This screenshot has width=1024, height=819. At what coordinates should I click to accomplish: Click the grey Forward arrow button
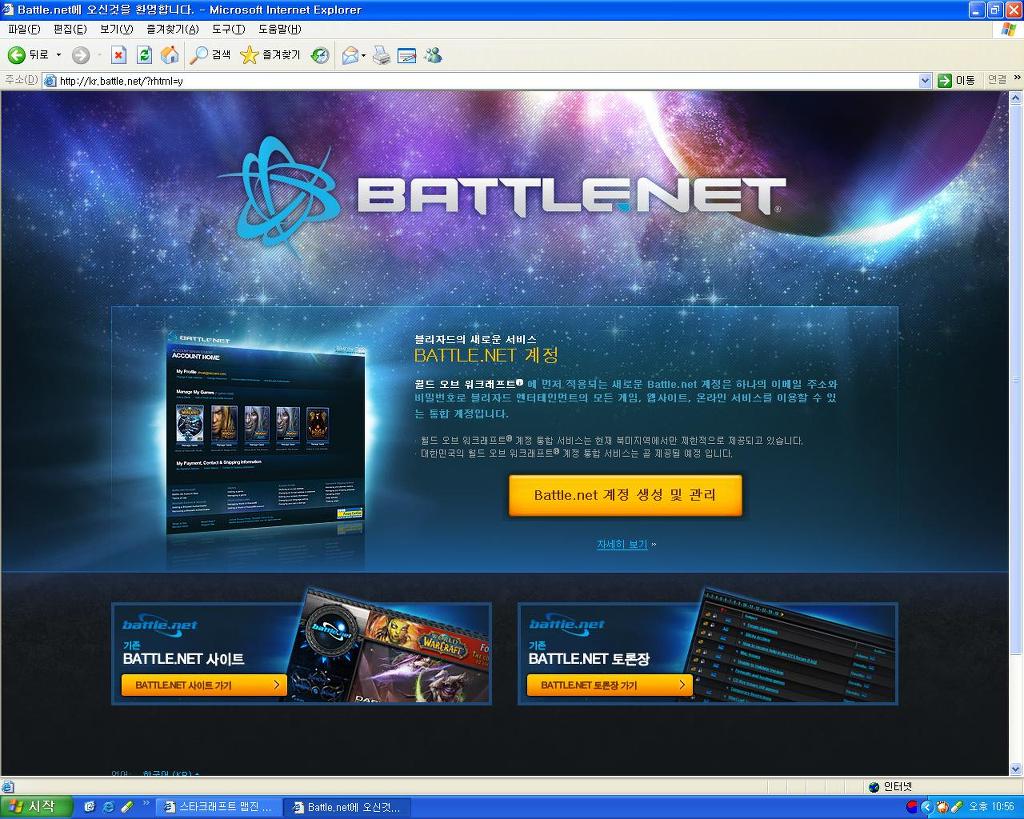tap(80, 56)
